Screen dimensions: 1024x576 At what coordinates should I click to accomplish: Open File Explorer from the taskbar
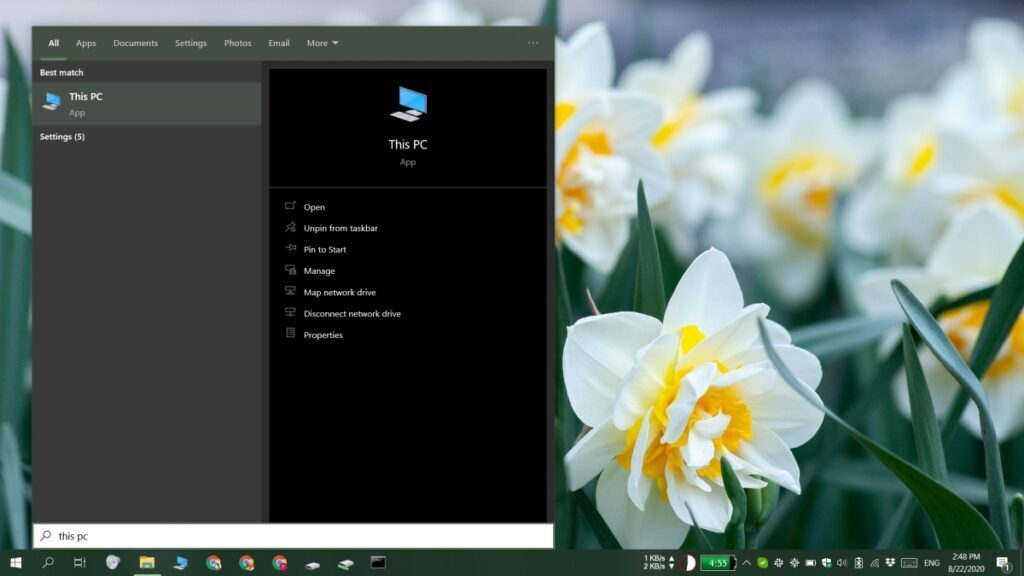tap(145, 561)
